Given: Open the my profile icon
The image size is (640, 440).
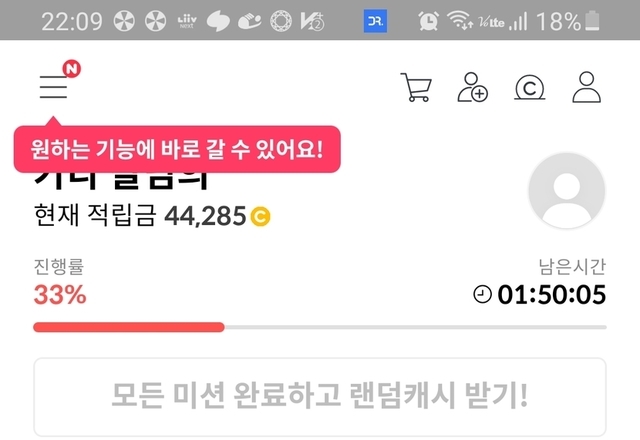Looking at the screenshot, I should point(587,87).
